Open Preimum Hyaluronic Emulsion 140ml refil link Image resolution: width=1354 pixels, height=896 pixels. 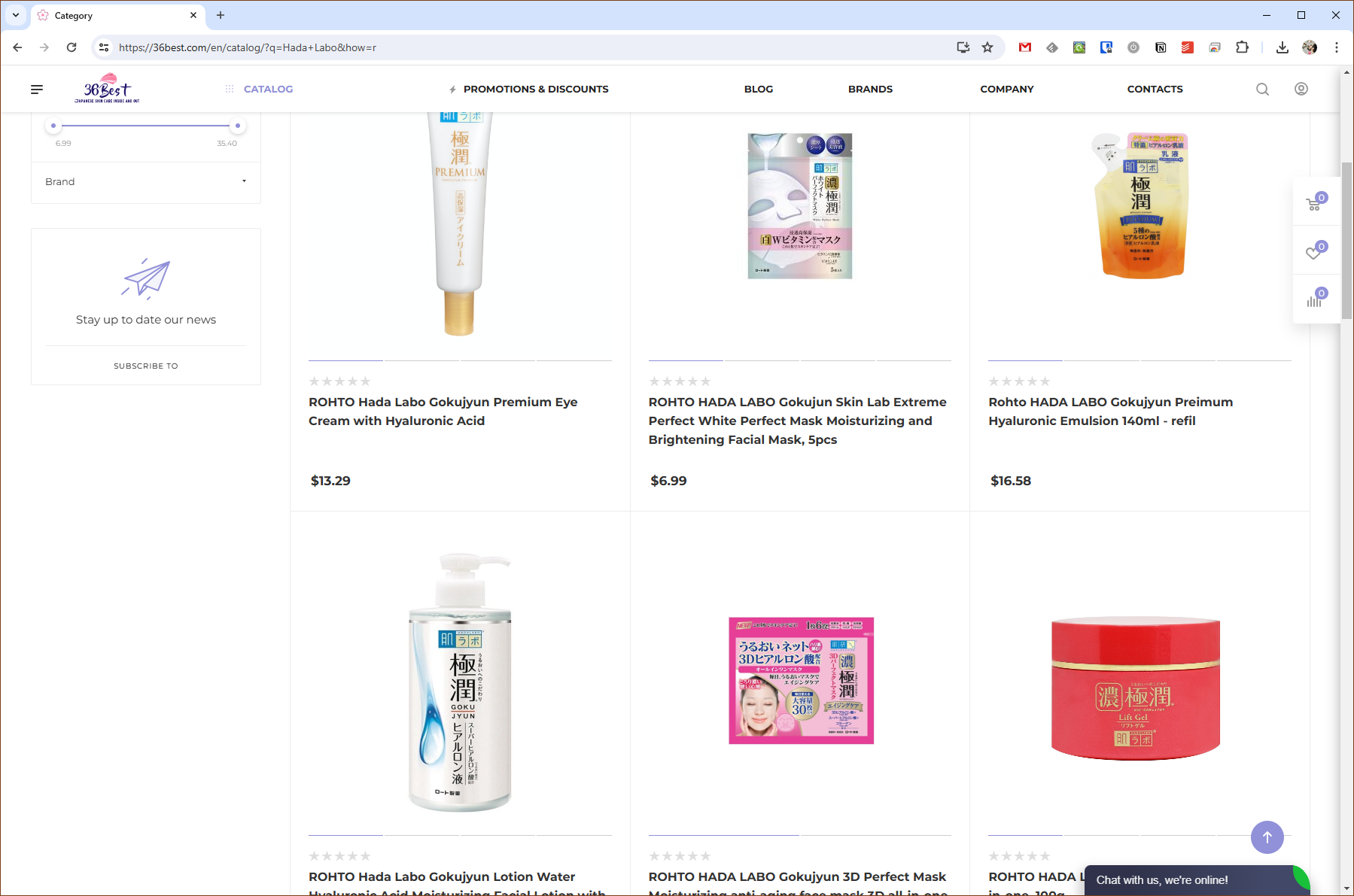tap(1111, 412)
